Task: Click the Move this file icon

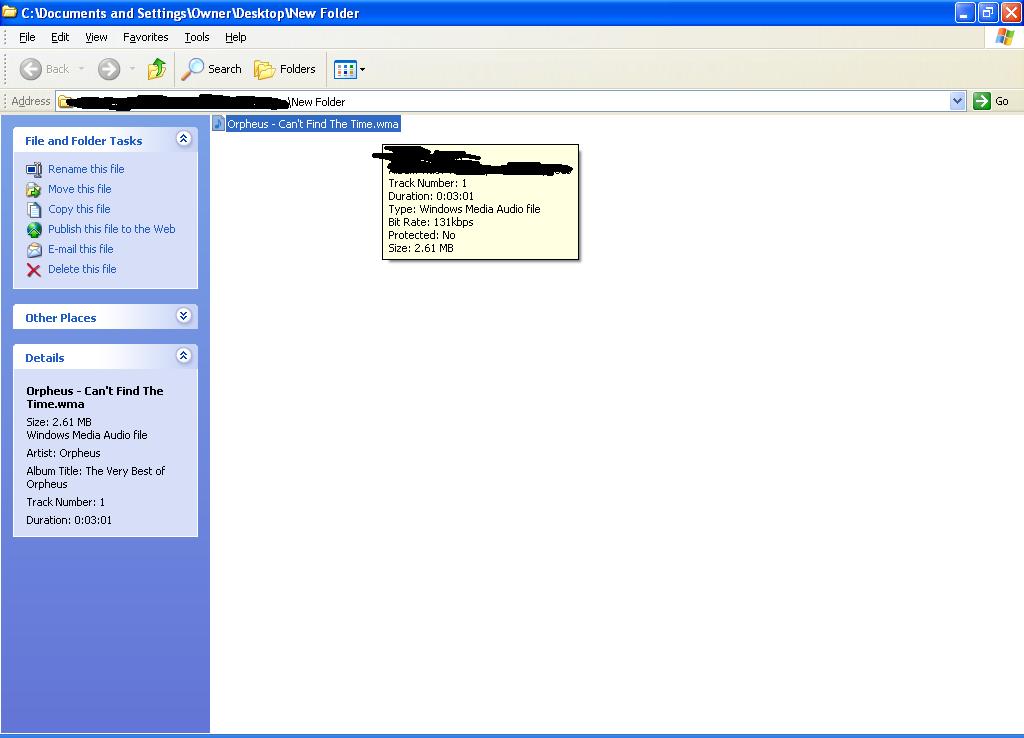Action: (34, 189)
